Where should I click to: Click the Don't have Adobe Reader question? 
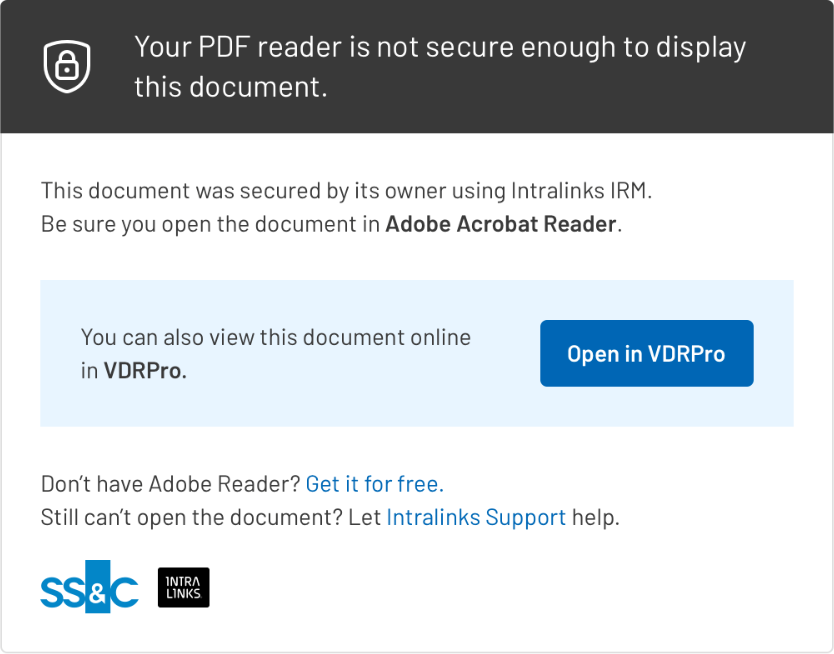coord(170,483)
